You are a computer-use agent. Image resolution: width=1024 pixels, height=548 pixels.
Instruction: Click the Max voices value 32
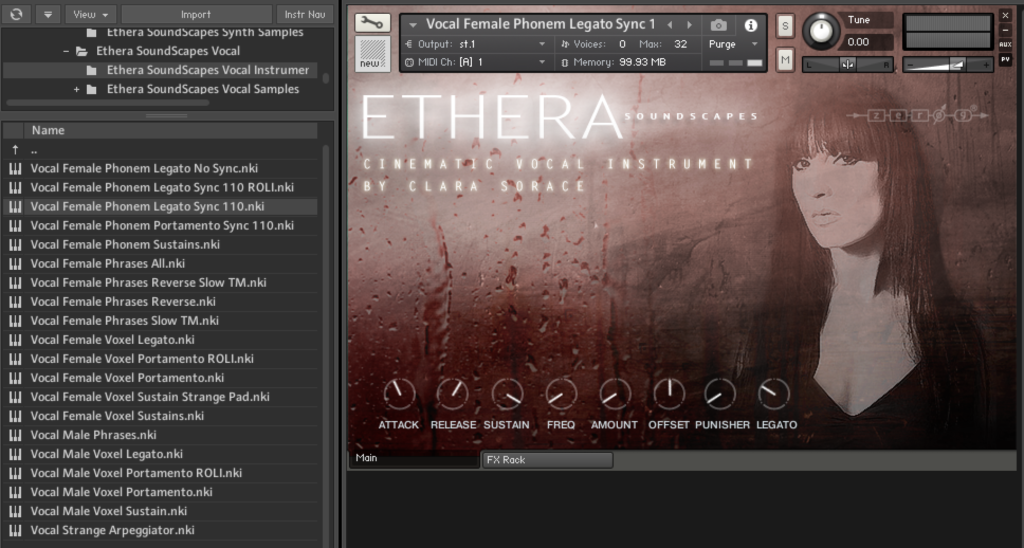point(680,44)
